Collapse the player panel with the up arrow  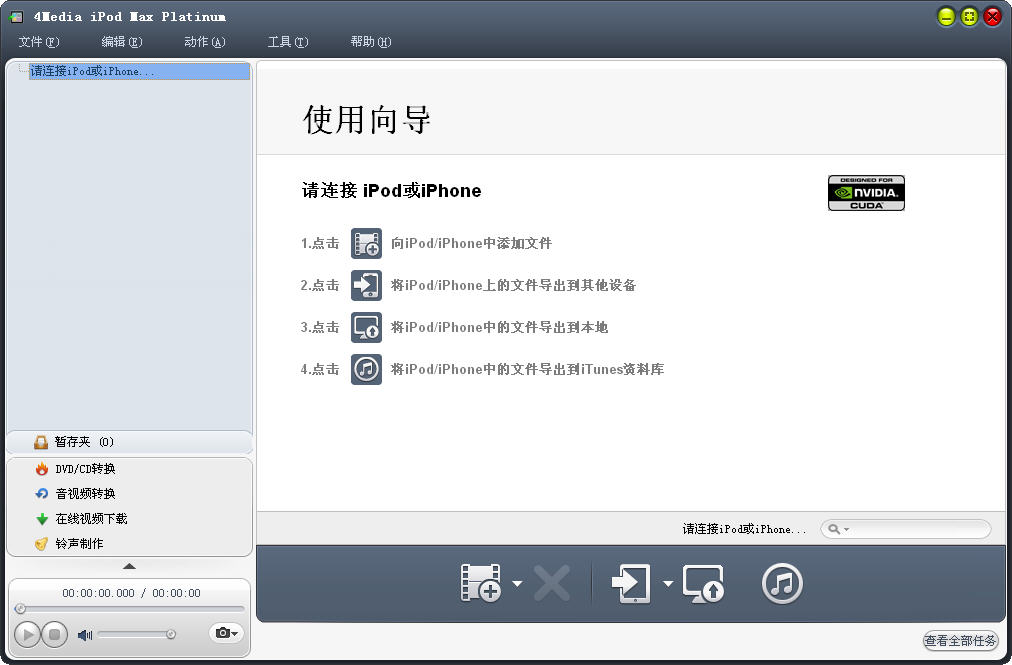(129, 566)
